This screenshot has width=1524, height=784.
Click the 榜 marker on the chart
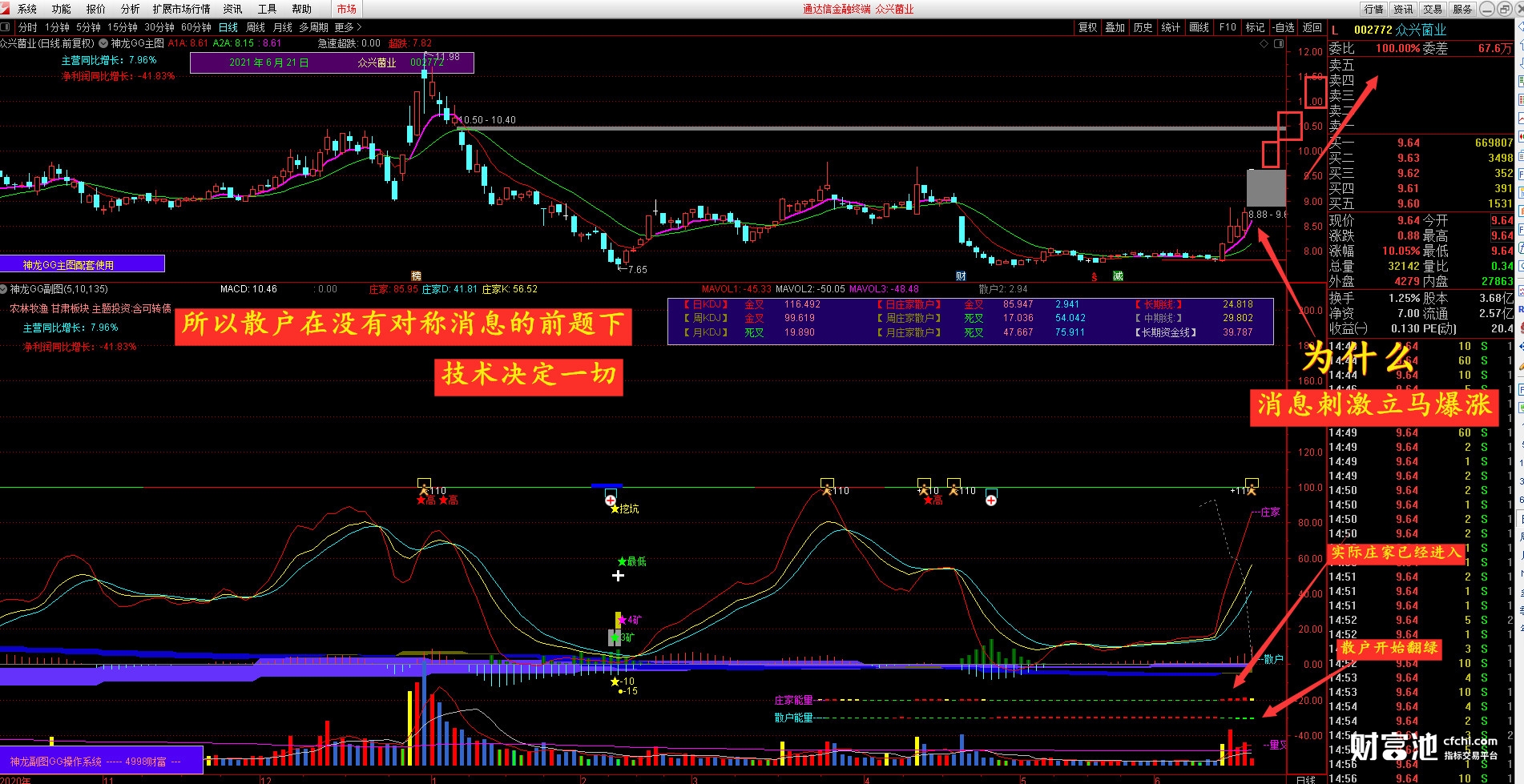[x=416, y=275]
